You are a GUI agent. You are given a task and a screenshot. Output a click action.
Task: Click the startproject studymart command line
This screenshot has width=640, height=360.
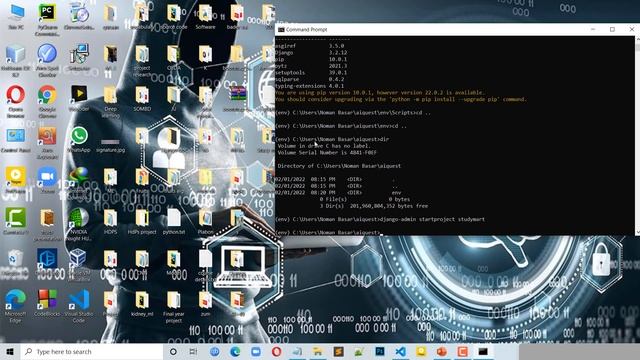coord(380,219)
